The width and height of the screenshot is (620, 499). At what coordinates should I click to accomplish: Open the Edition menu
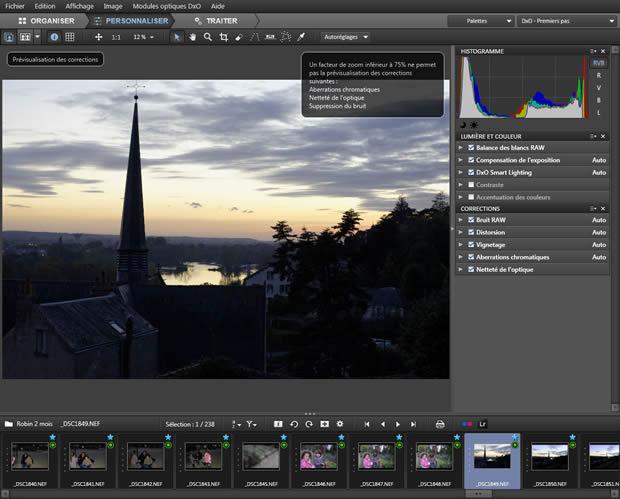click(x=45, y=6)
